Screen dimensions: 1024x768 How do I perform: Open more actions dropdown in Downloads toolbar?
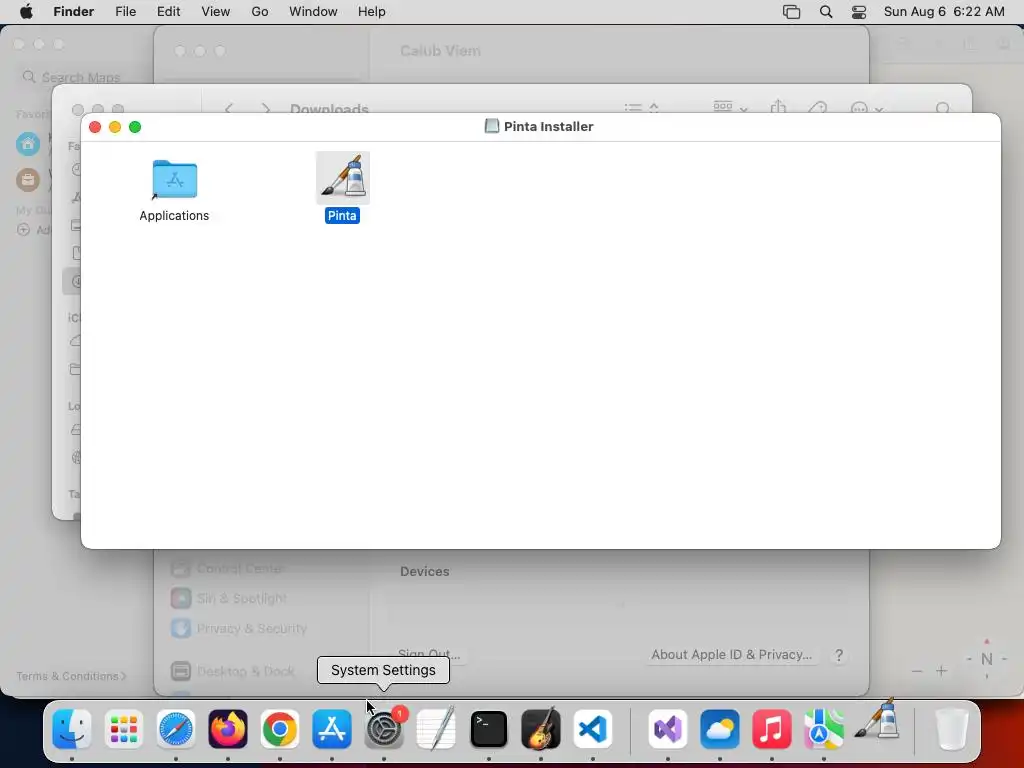click(867, 108)
